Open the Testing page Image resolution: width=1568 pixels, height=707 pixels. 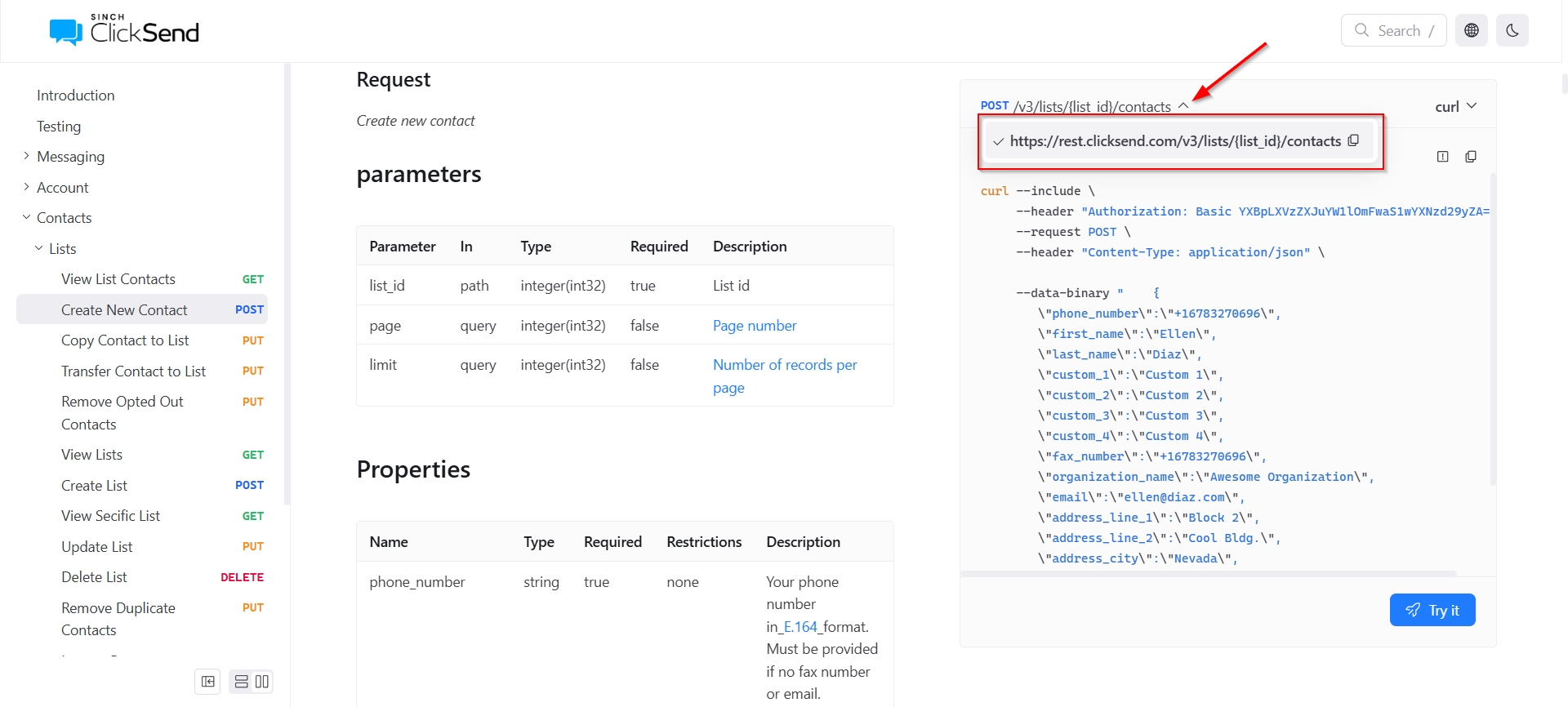(x=59, y=127)
